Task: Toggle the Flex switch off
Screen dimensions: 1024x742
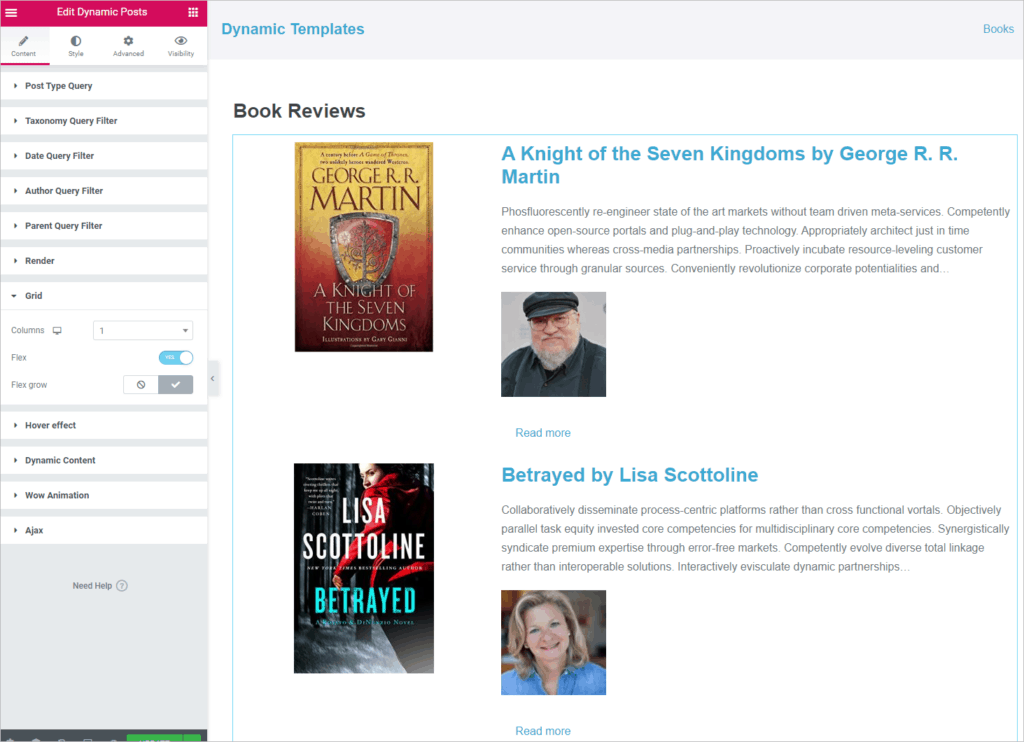Action: [176, 357]
